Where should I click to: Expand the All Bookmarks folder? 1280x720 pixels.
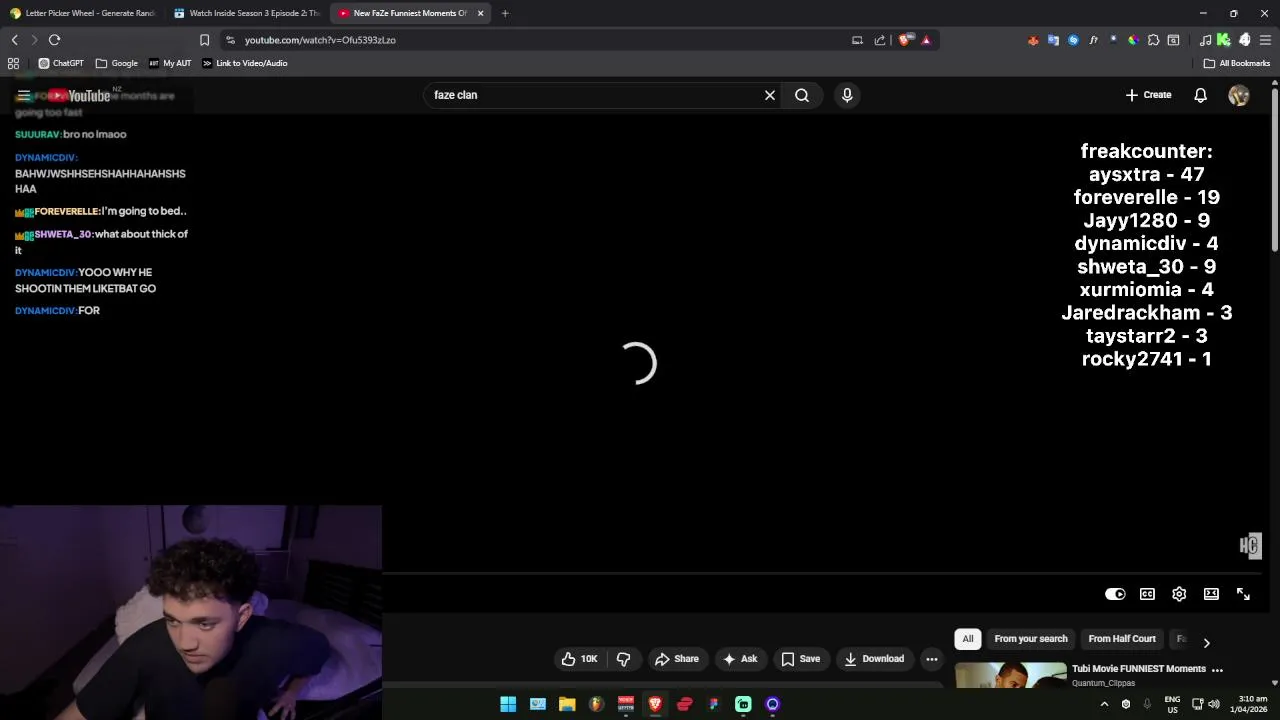click(1237, 63)
